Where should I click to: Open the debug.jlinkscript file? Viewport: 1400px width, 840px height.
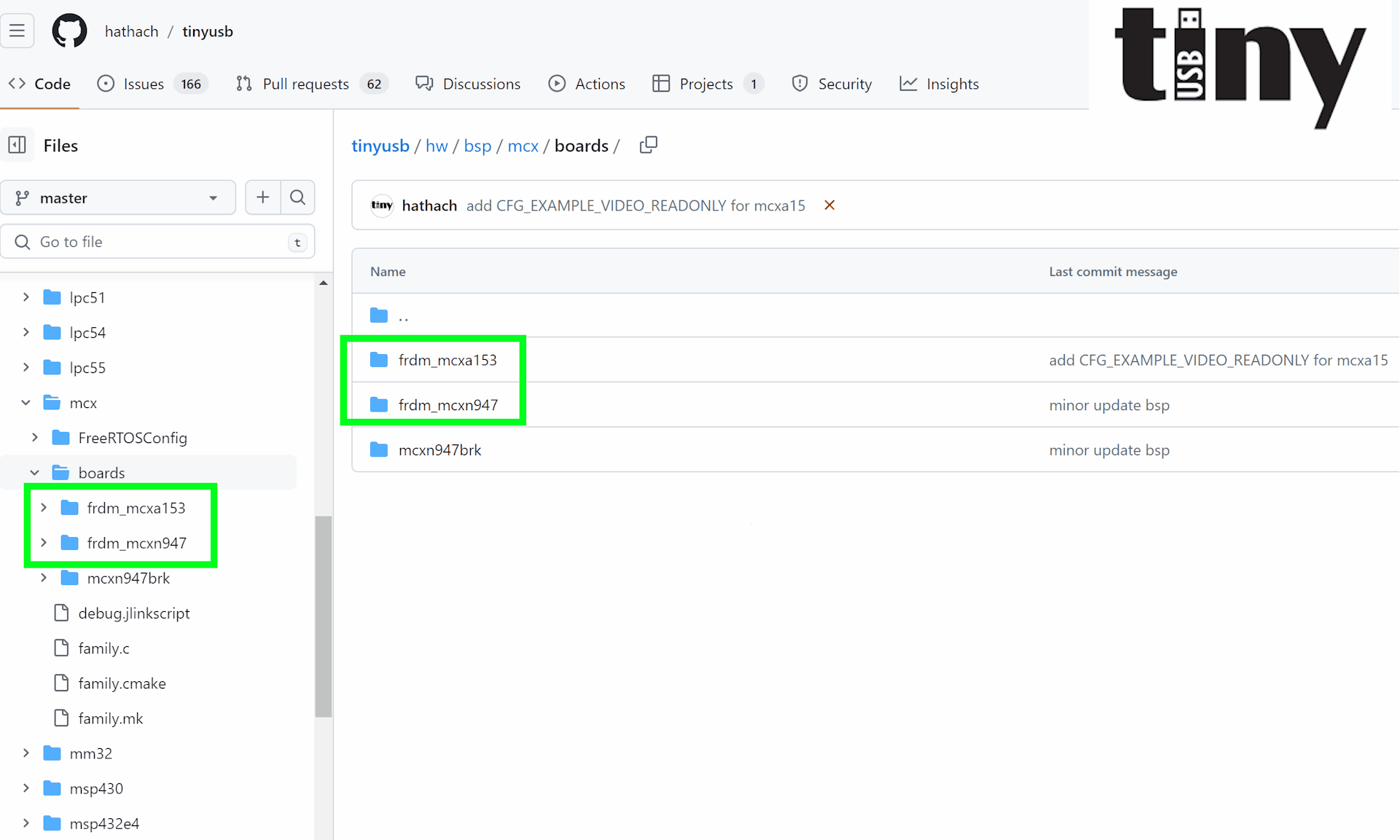coord(133,613)
